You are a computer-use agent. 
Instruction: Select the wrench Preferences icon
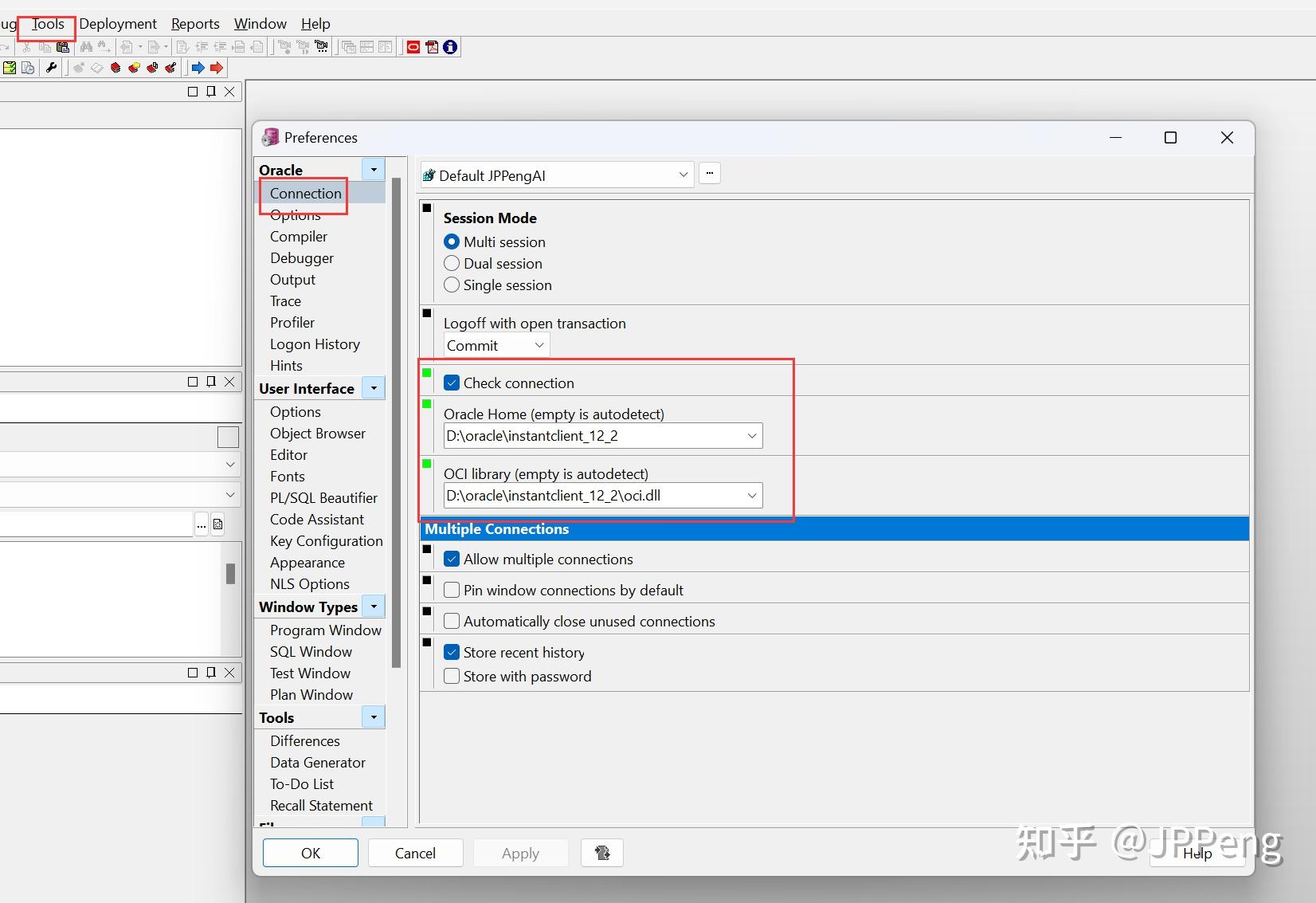click(x=51, y=68)
